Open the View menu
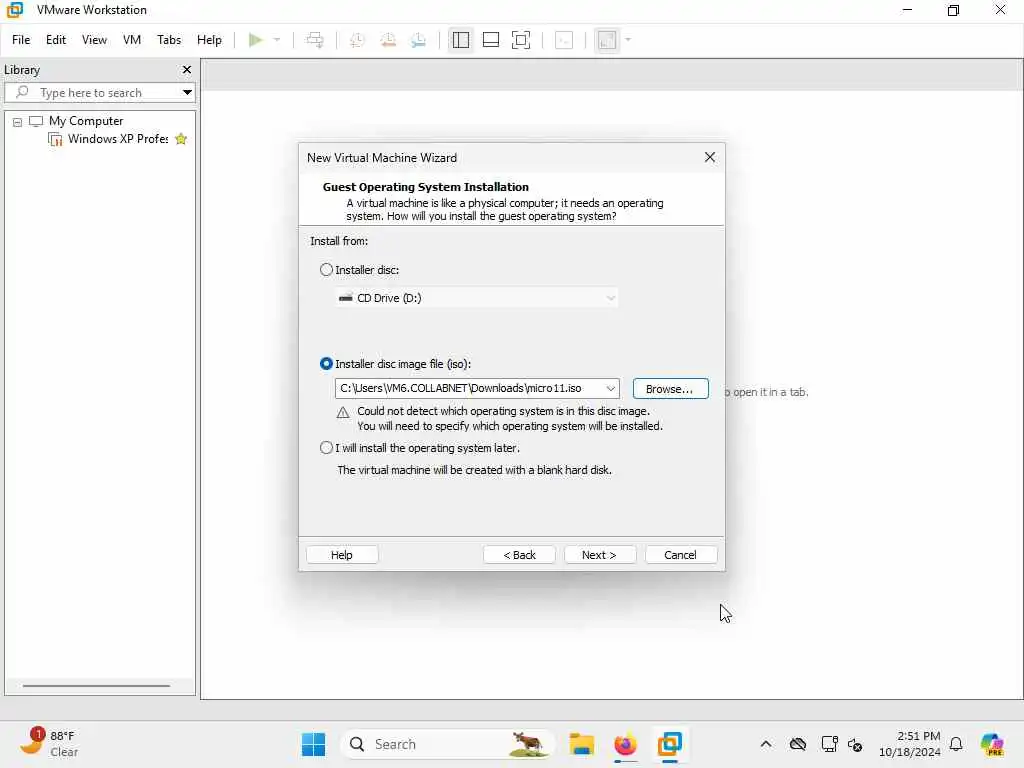The height and width of the screenshot is (768, 1024). click(94, 40)
